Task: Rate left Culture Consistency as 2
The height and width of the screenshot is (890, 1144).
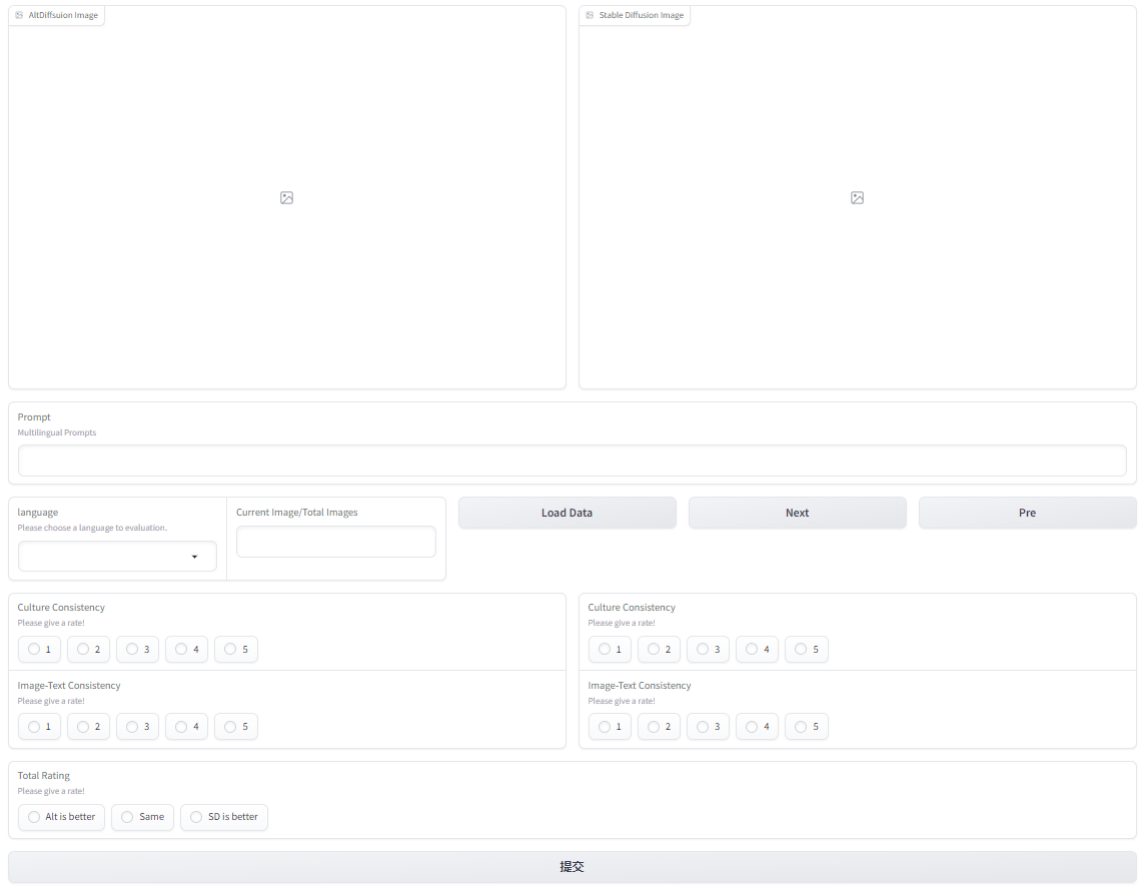Action: click(x=88, y=649)
